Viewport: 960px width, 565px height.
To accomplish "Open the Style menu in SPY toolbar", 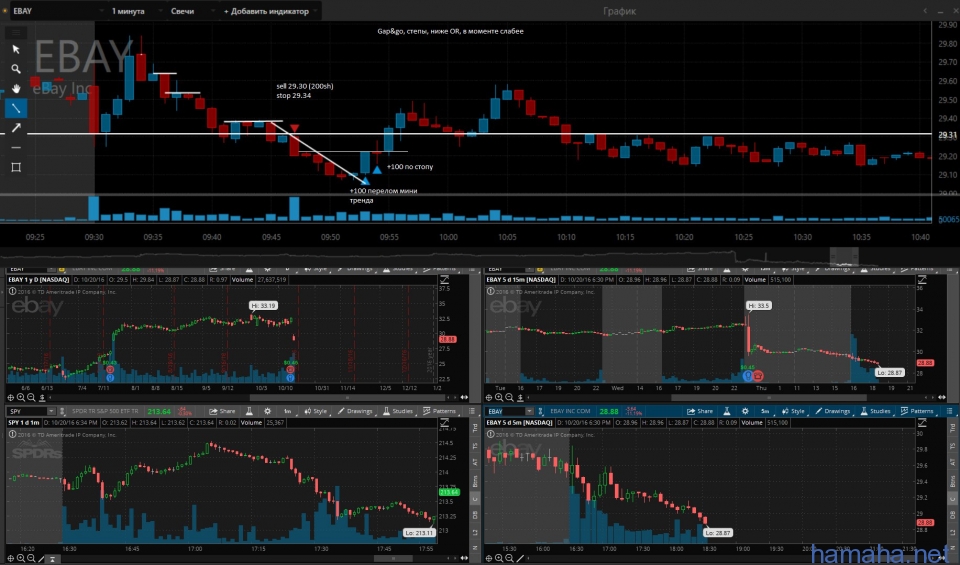I will coord(315,411).
